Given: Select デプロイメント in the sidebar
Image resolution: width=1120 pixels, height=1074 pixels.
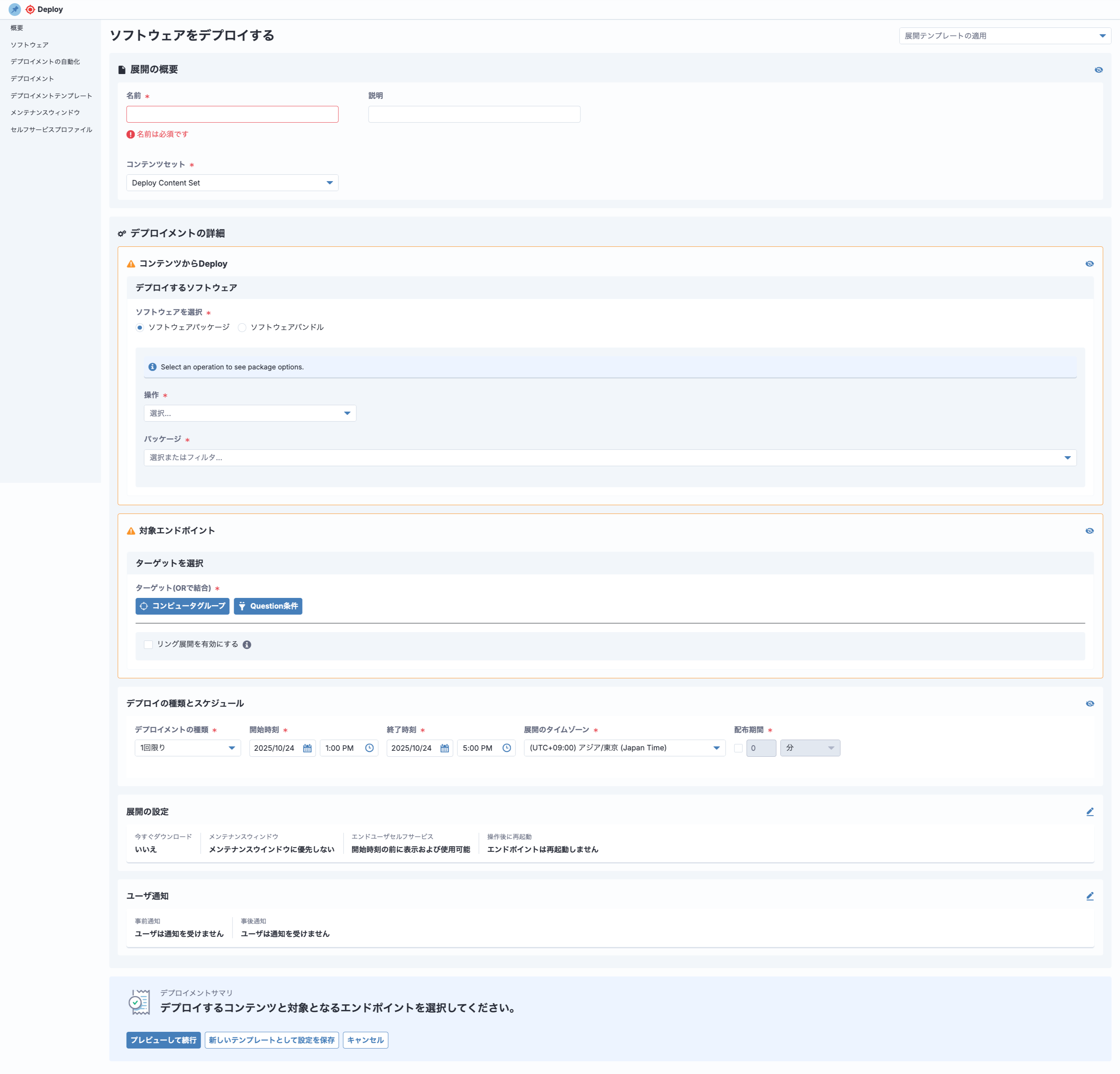Looking at the screenshot, I should 32,78.
